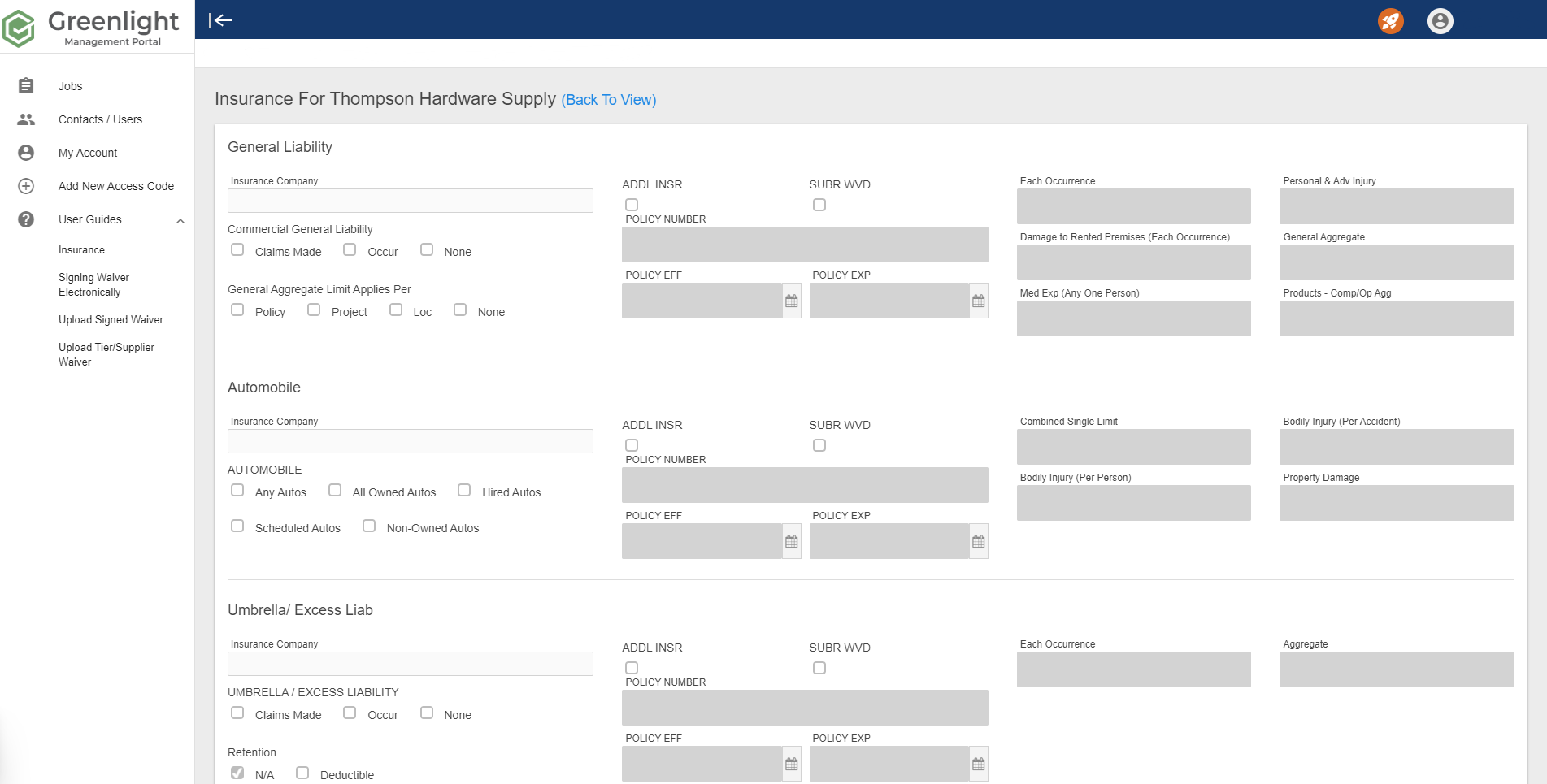
Task: Click Automobile Property Damage field
Action: click(x=1397, y=503)
